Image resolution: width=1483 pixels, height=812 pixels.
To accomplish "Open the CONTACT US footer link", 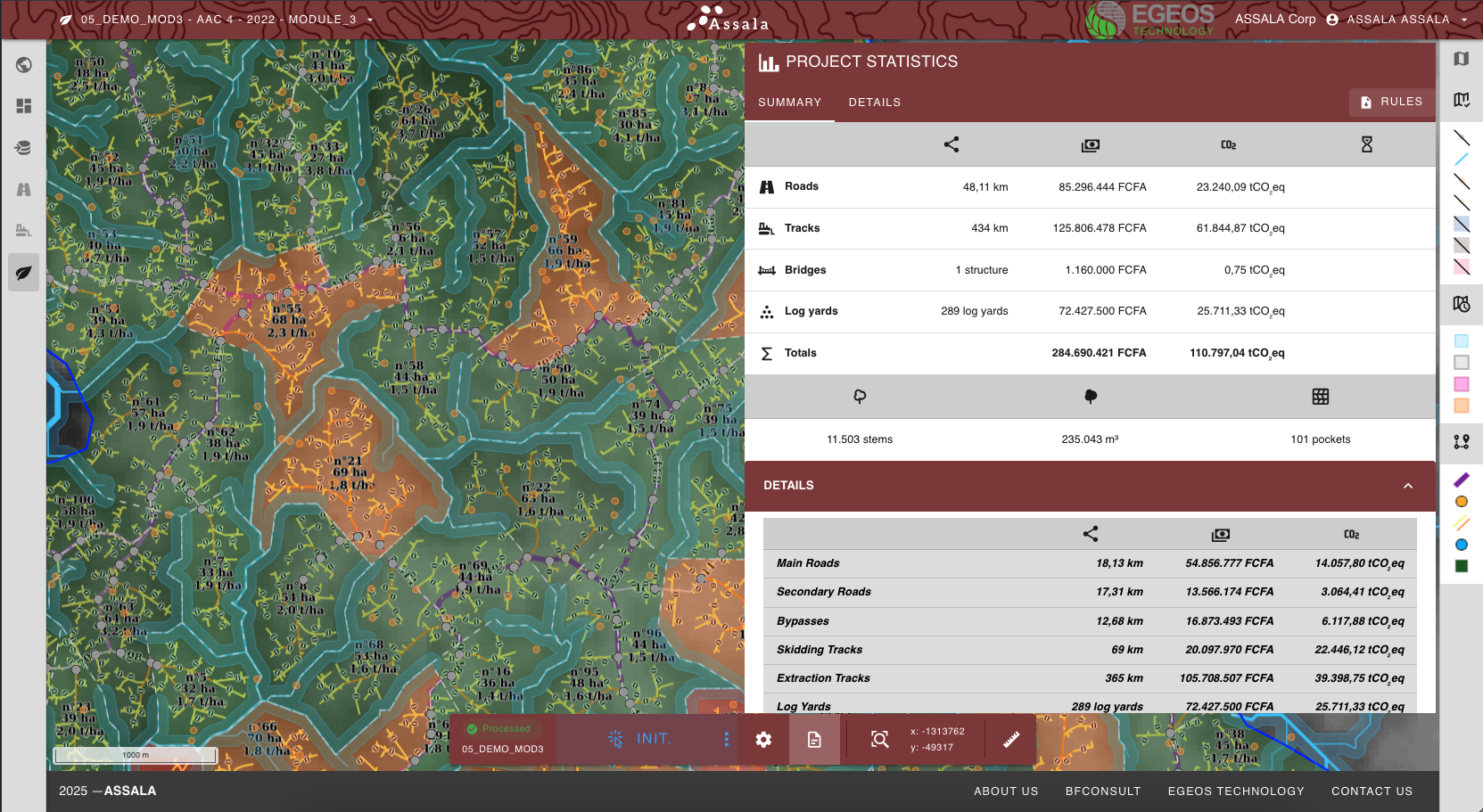I will point(1372,791).
